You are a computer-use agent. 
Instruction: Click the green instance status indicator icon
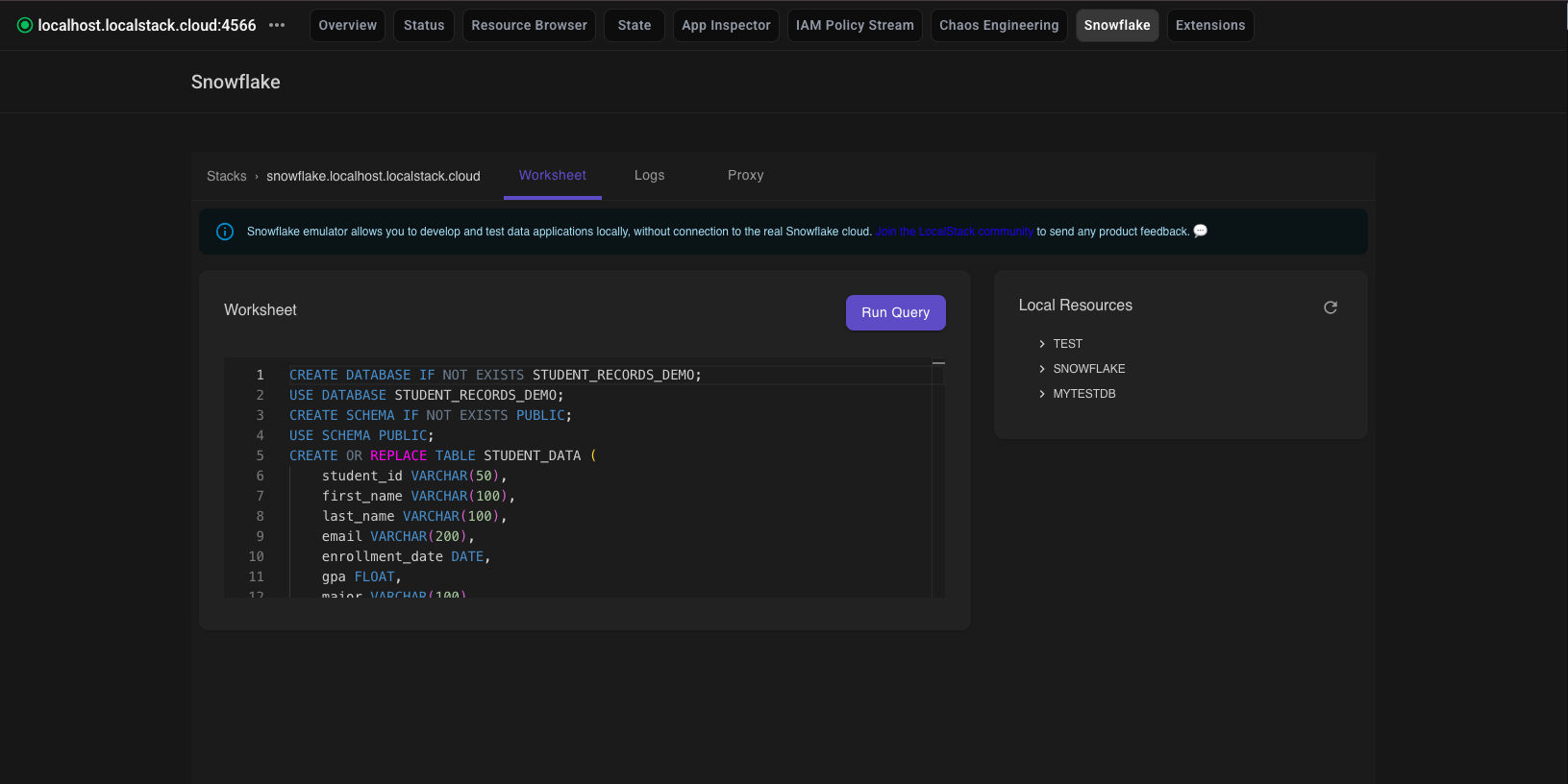pos(25,25)
